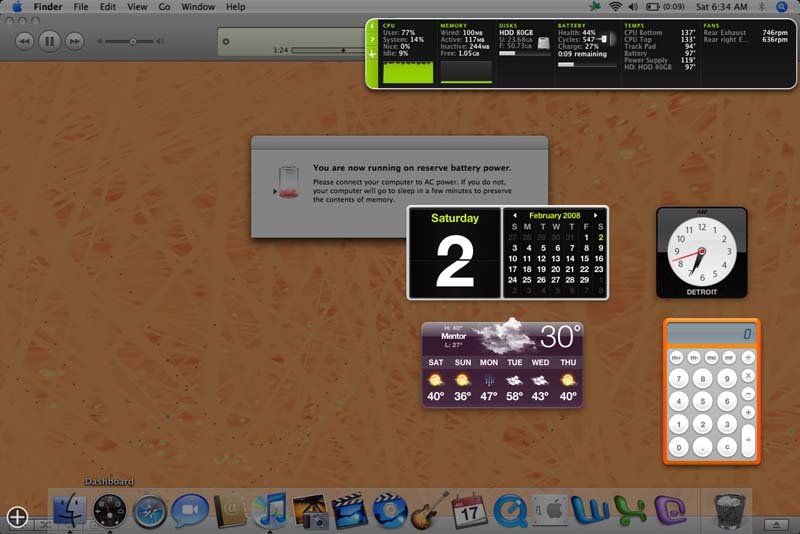Click the green leaf menu bar icon
The height and width of the screenshot is (534, 800).
[x=595, y=7]
